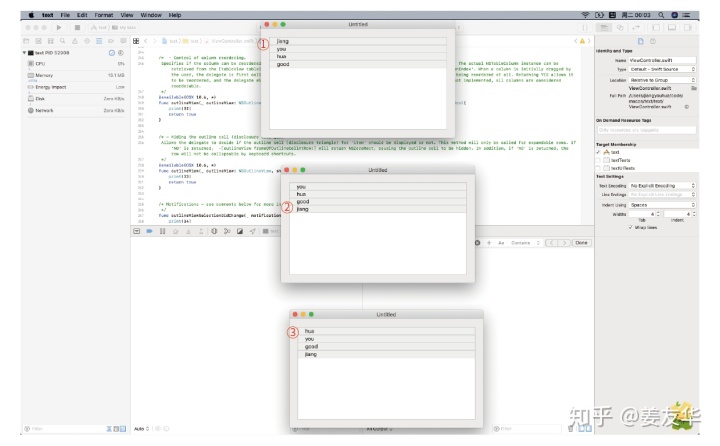Check the textUITests target membership
Viewport: 720px width, 446px height.
coord(598,168)
